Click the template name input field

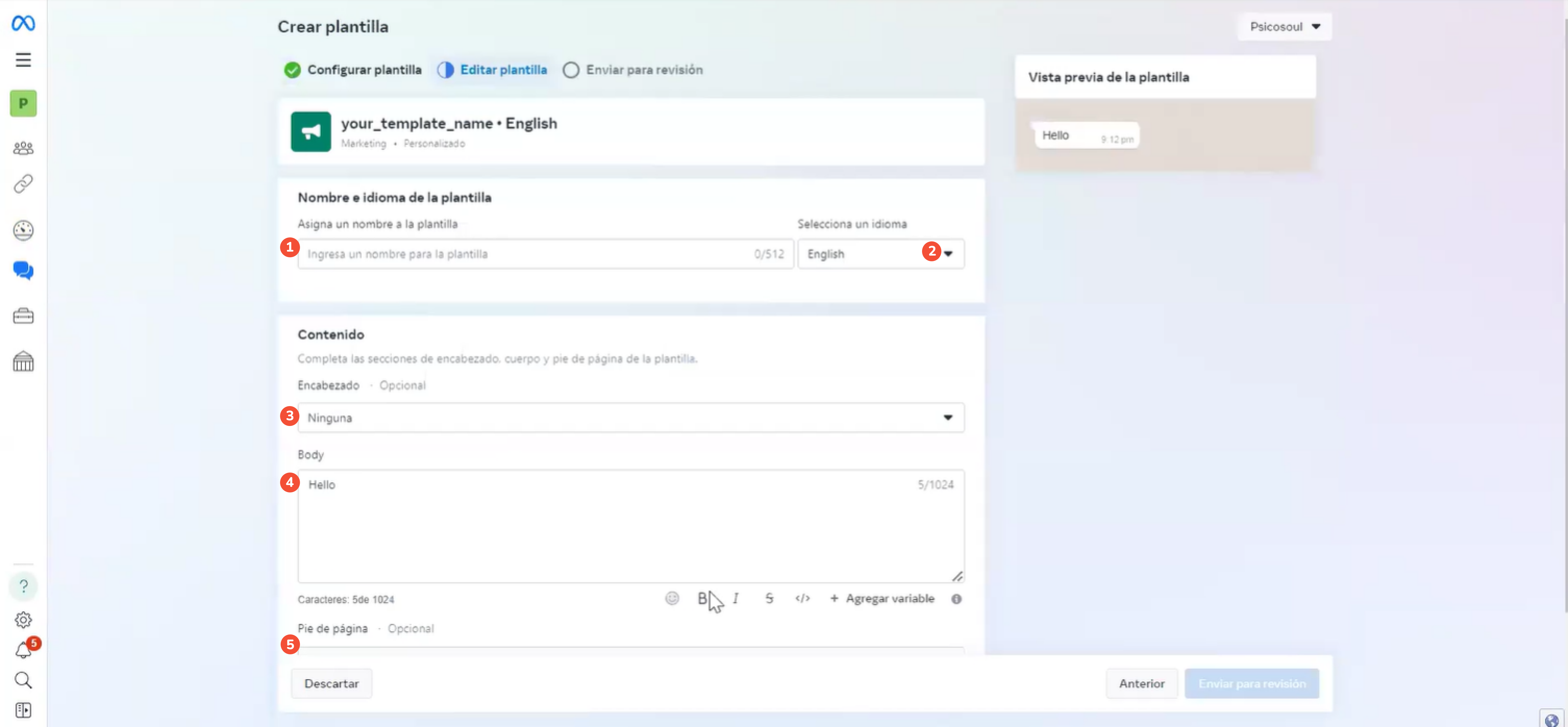[545, 254]
